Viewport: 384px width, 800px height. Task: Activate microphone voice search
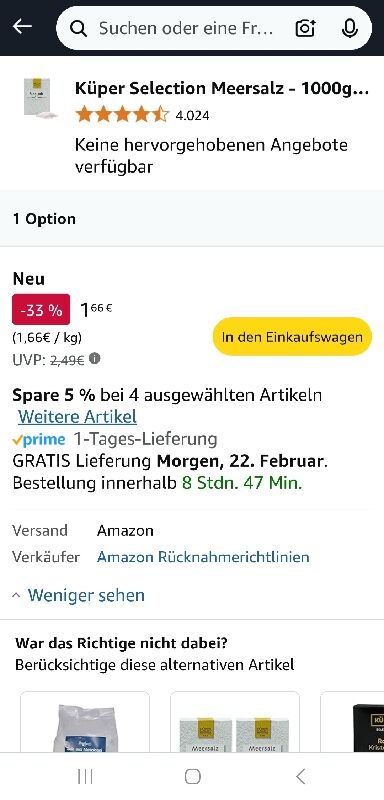click(349, 28)
